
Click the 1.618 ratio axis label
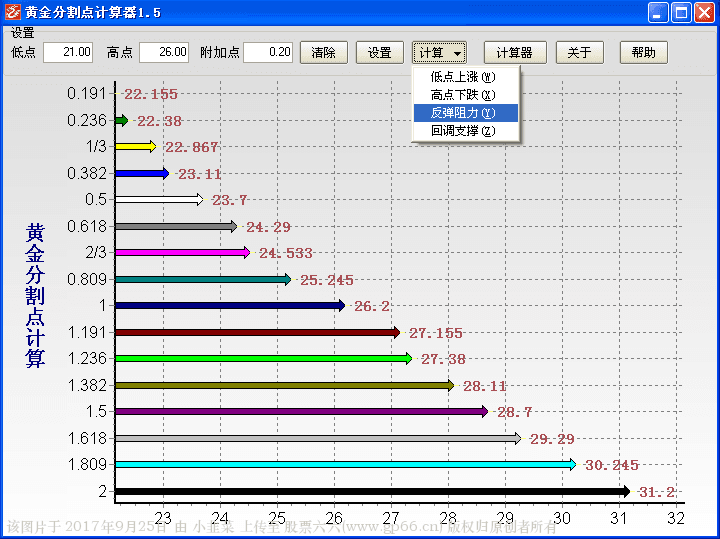point(87,438)
